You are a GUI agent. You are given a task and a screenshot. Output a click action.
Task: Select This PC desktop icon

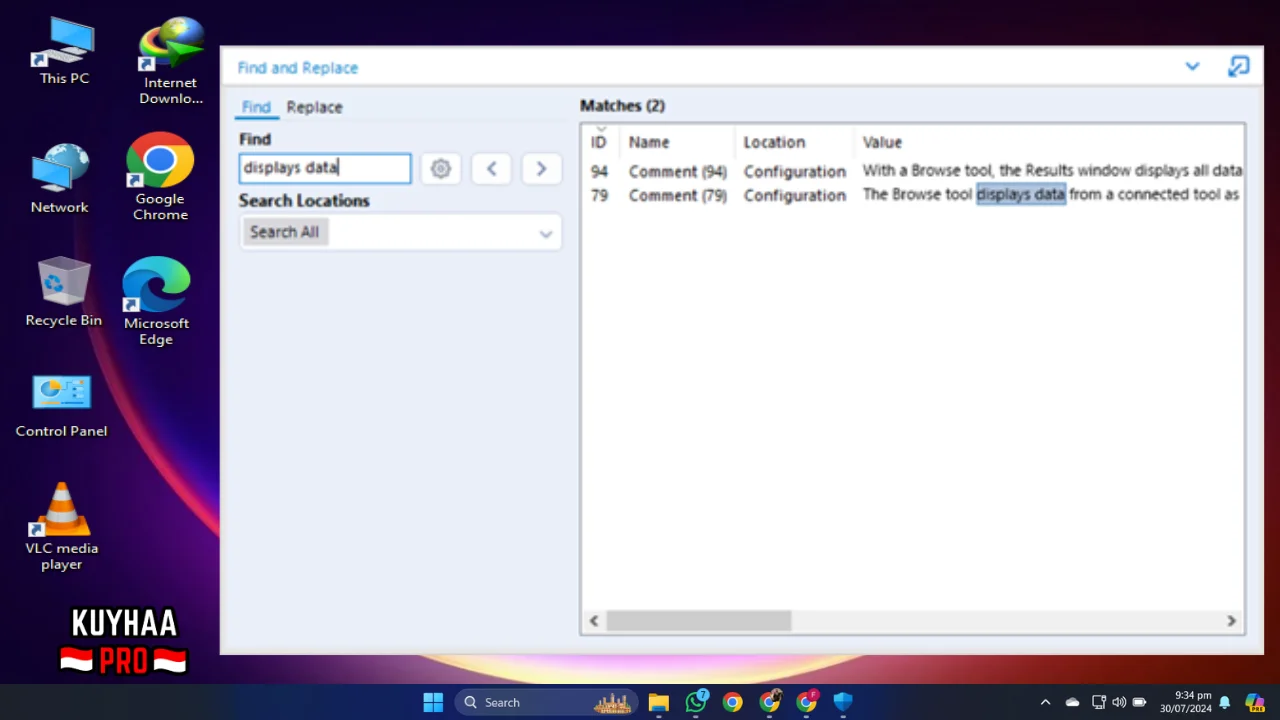point(64,51)
